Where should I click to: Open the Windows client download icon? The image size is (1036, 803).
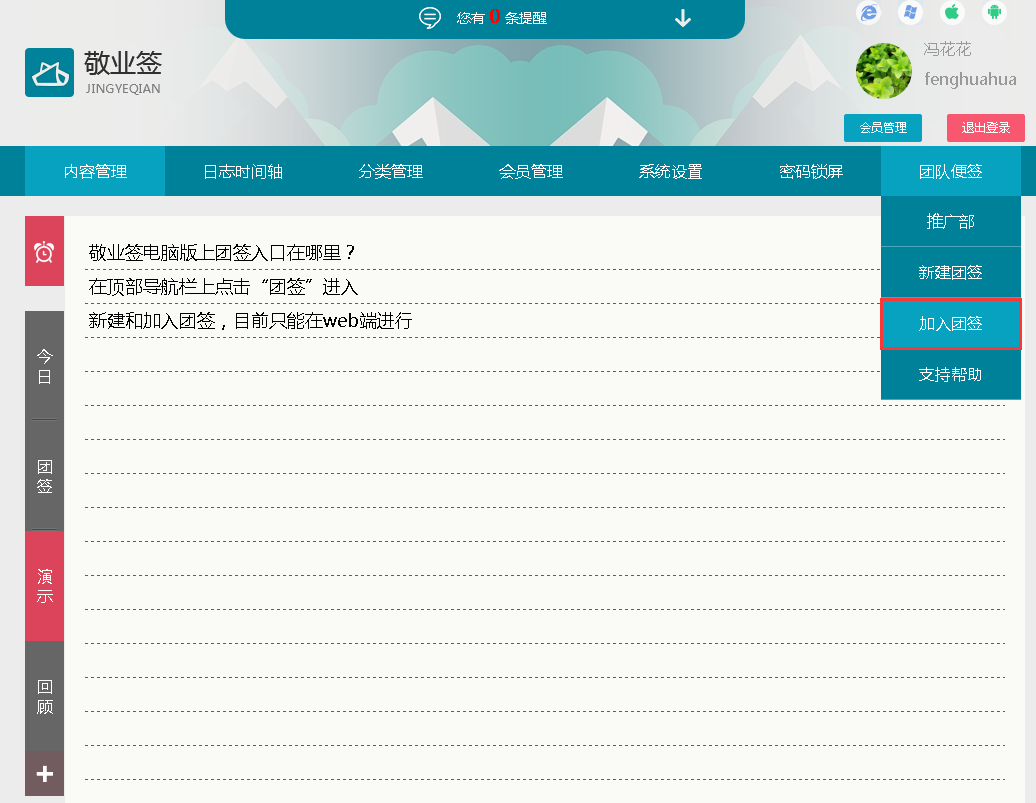910,12
